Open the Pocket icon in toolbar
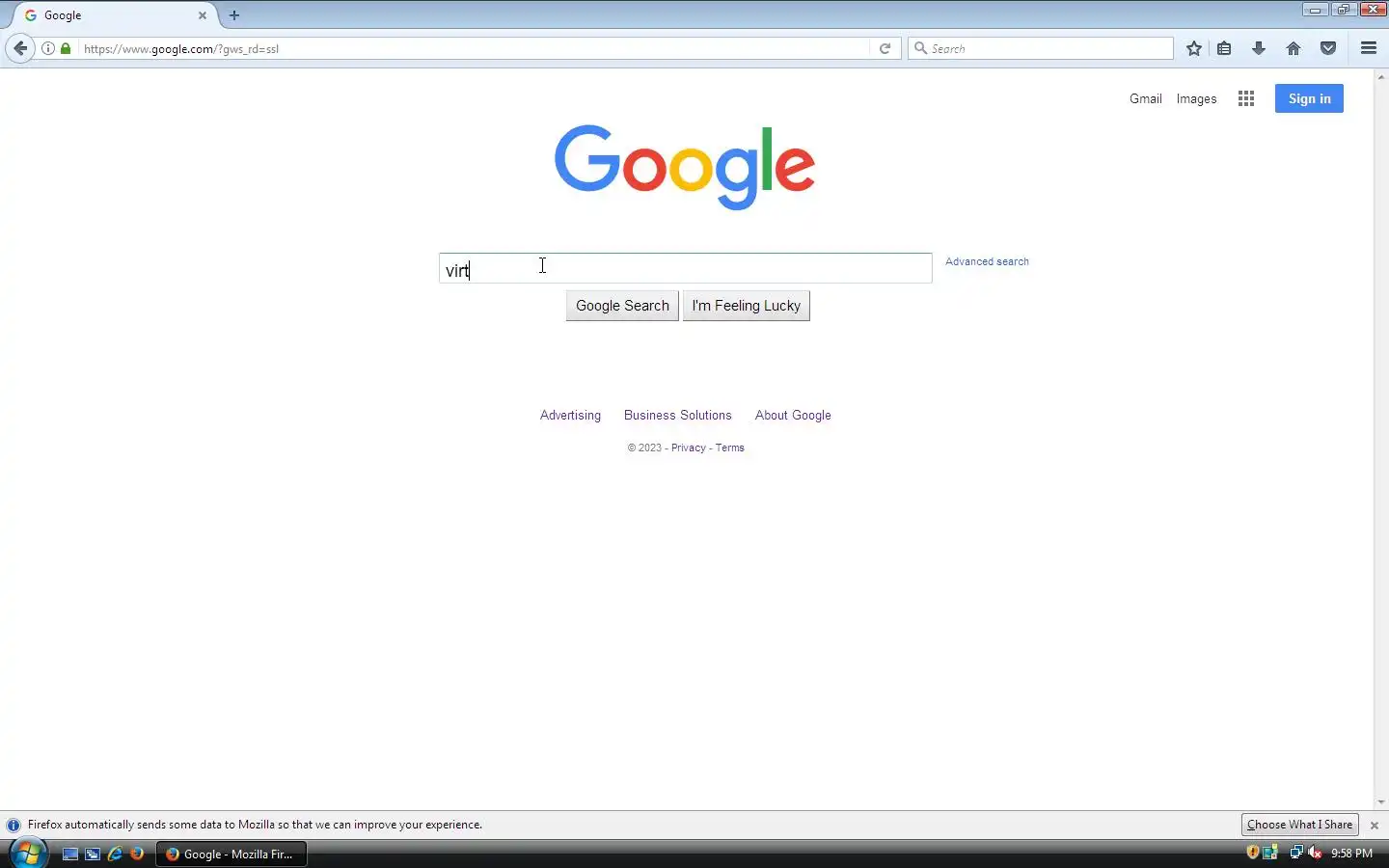Viewport: 1389px width, 868px height. click(x=1328, y=48)
